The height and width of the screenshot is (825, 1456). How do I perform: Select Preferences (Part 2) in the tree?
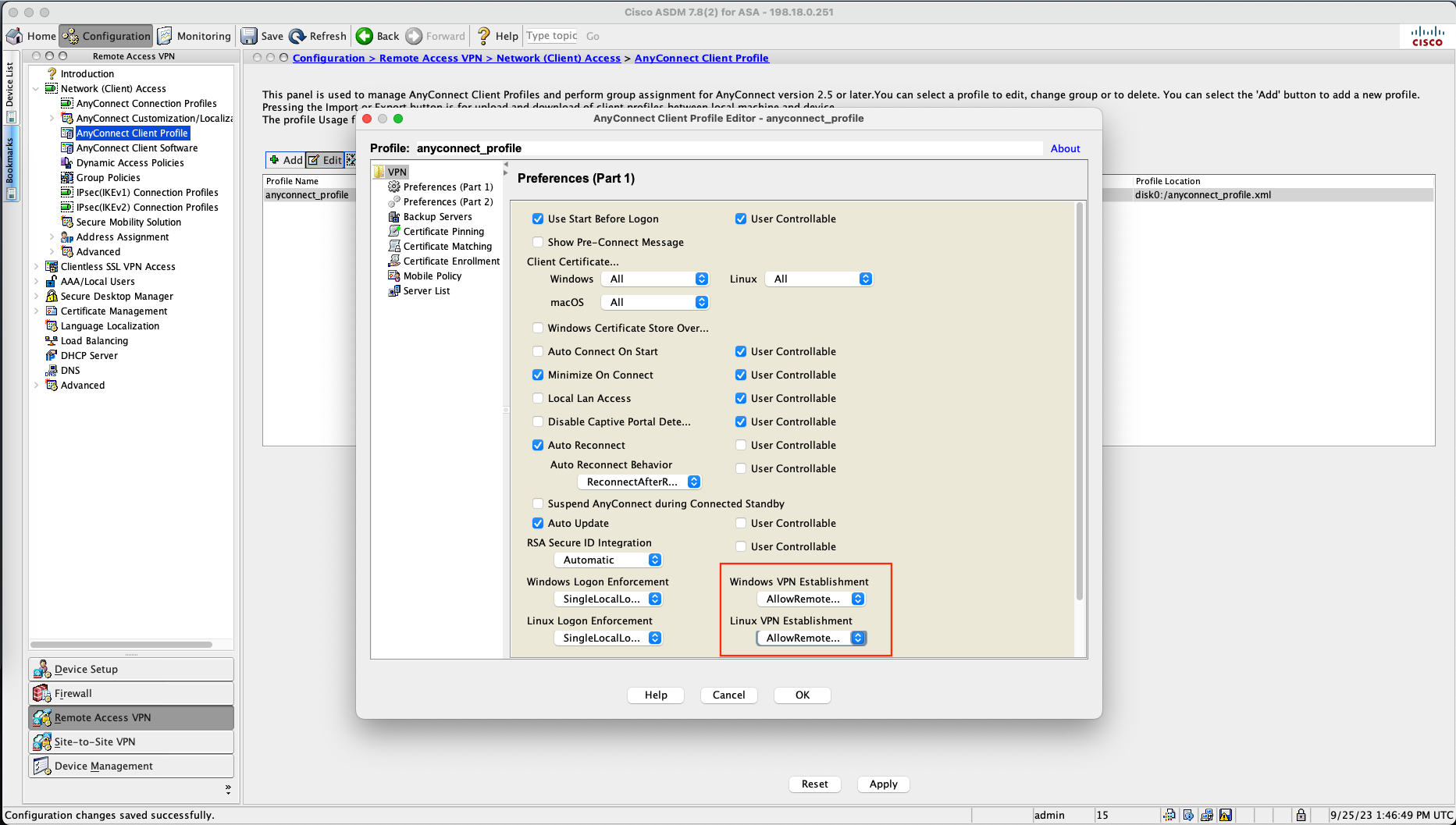point(447,201)
